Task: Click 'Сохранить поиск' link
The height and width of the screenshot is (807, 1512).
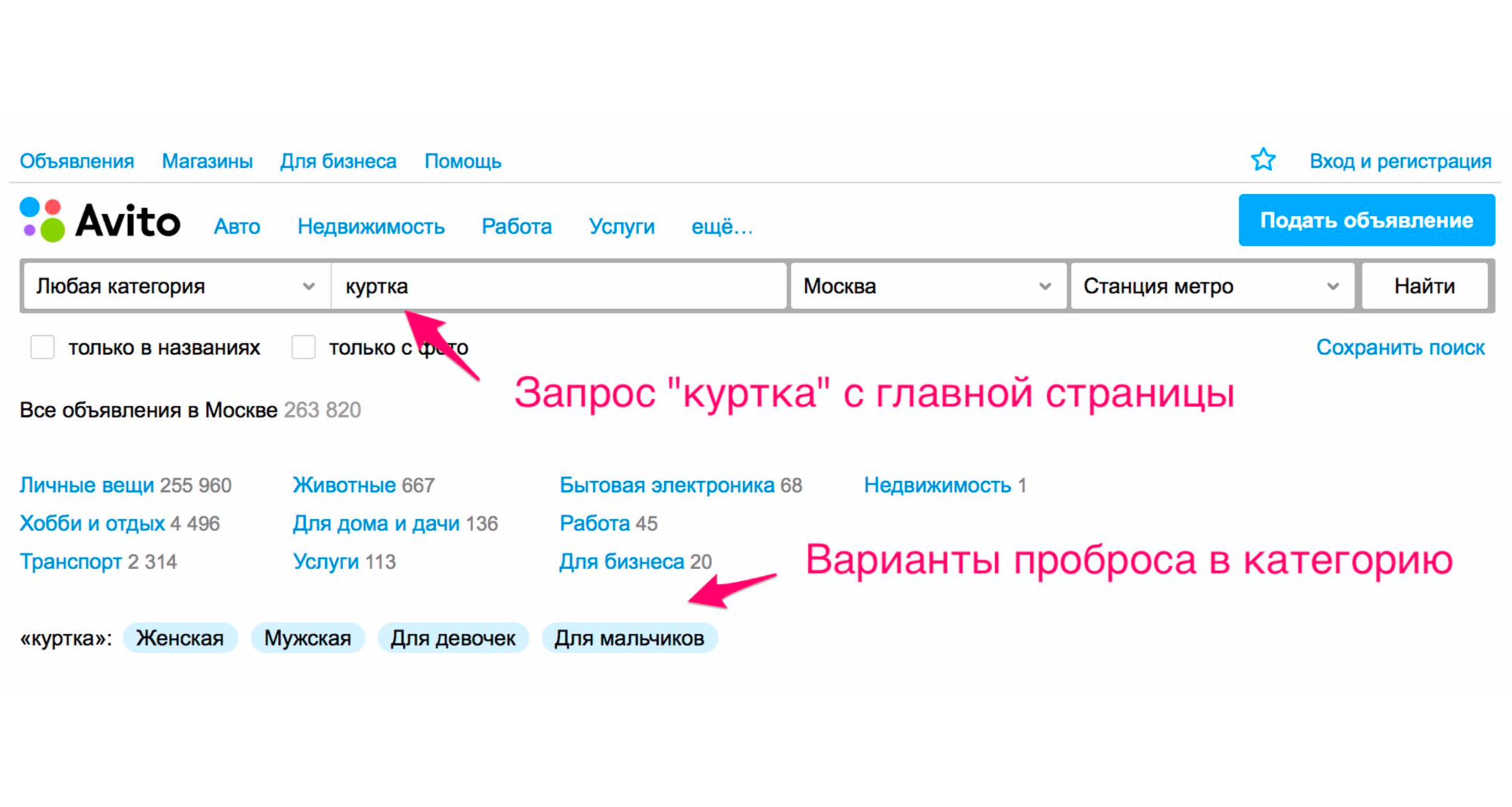Action: (x=1400, y=347)
